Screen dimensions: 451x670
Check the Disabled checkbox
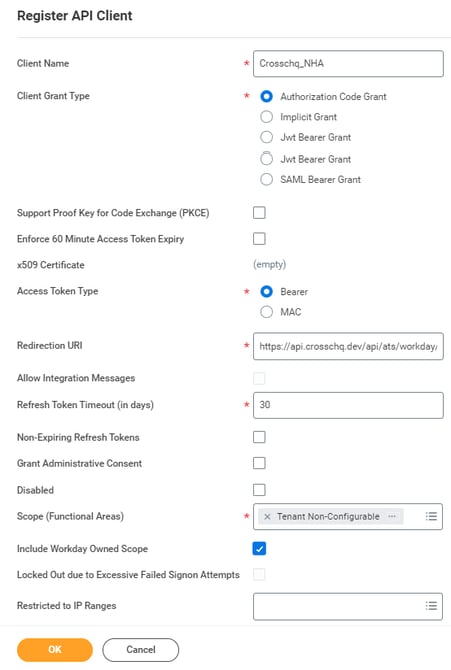(x=259, y=490)
